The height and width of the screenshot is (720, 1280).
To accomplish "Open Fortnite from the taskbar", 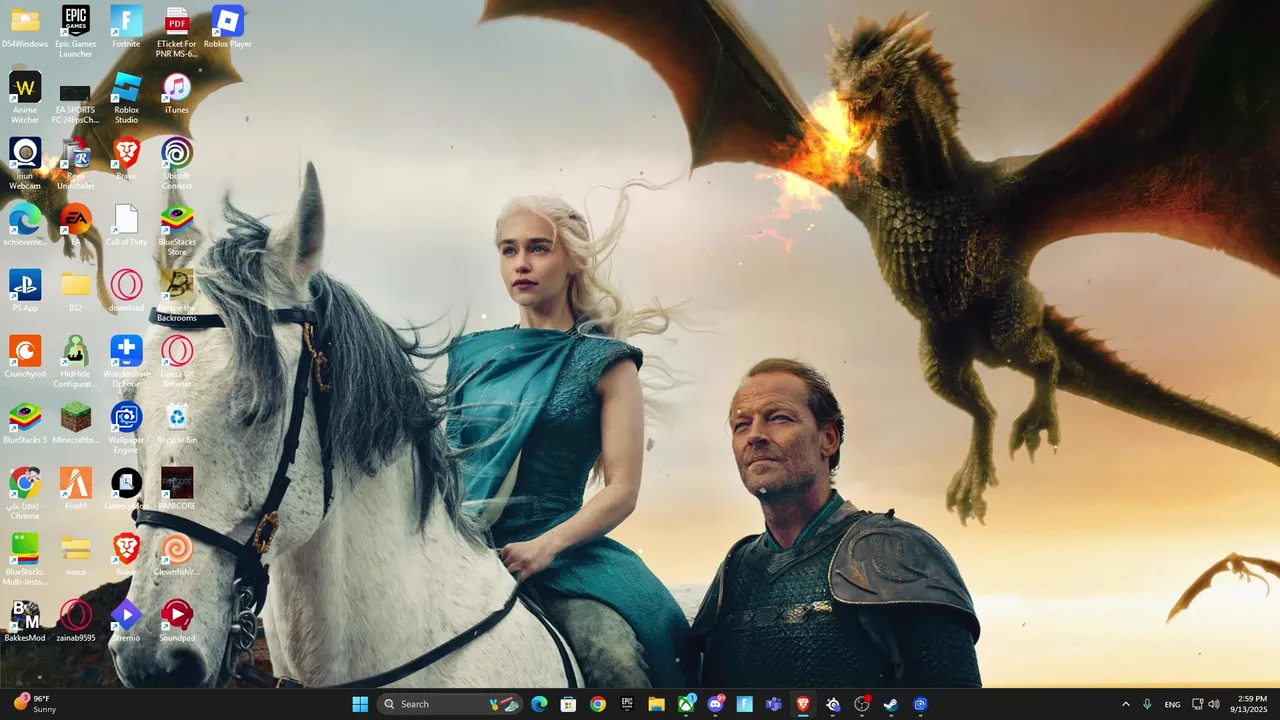I will 745,704.
